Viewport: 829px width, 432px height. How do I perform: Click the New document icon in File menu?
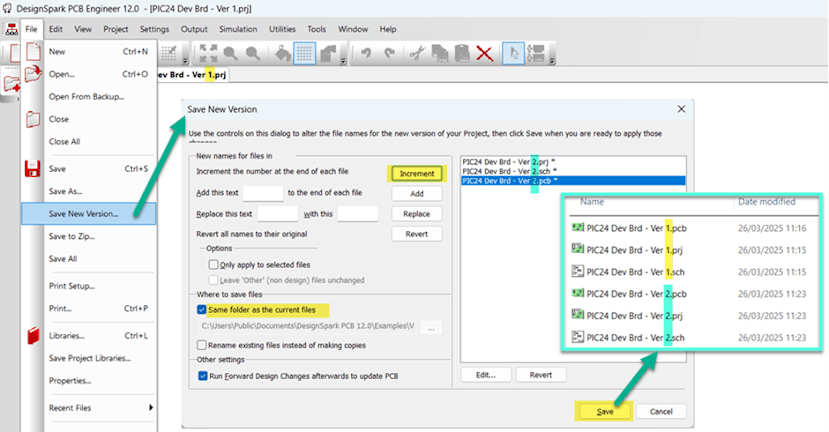point(33,52)
